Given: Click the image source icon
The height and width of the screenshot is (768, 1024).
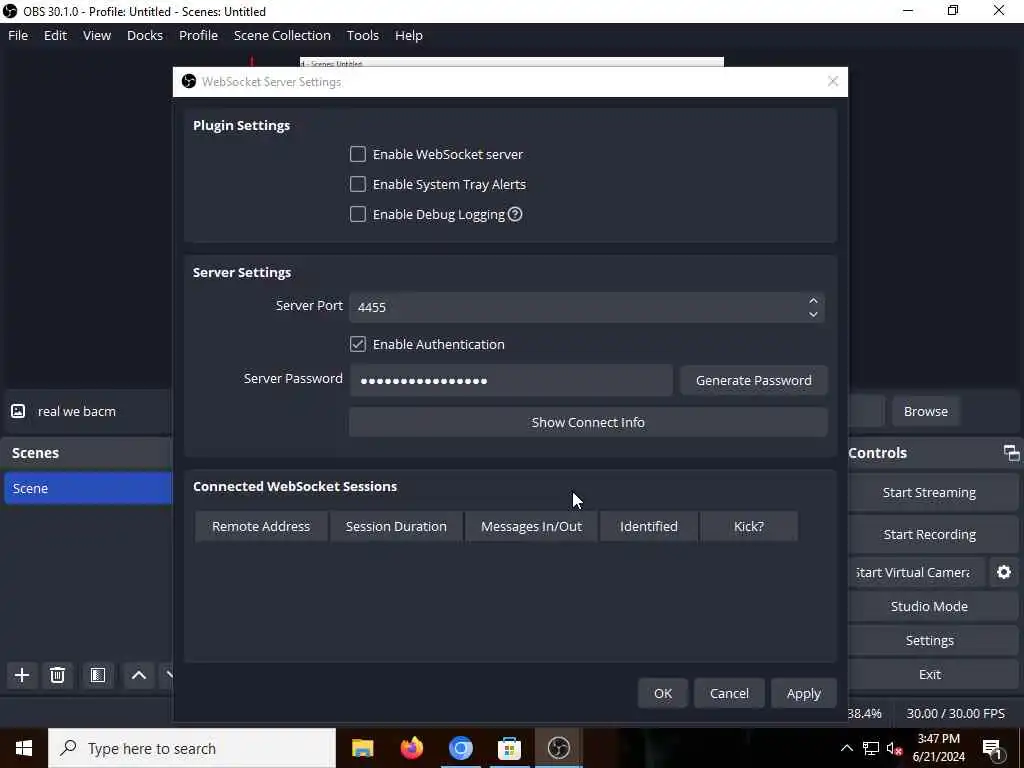Looking at the screenshot, I should (18, 411).
